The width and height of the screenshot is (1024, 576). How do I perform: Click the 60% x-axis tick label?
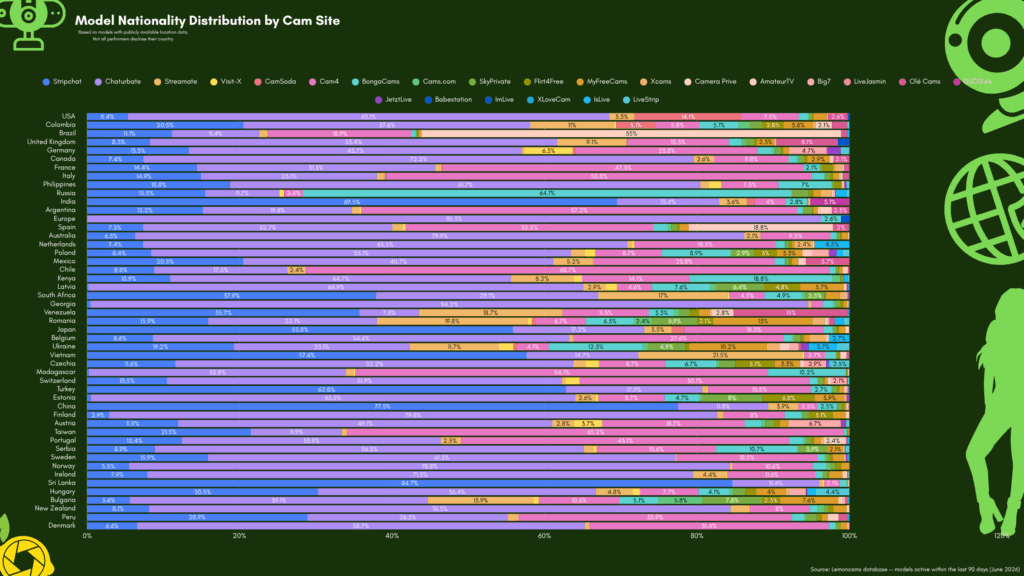[x=545, y=536]
